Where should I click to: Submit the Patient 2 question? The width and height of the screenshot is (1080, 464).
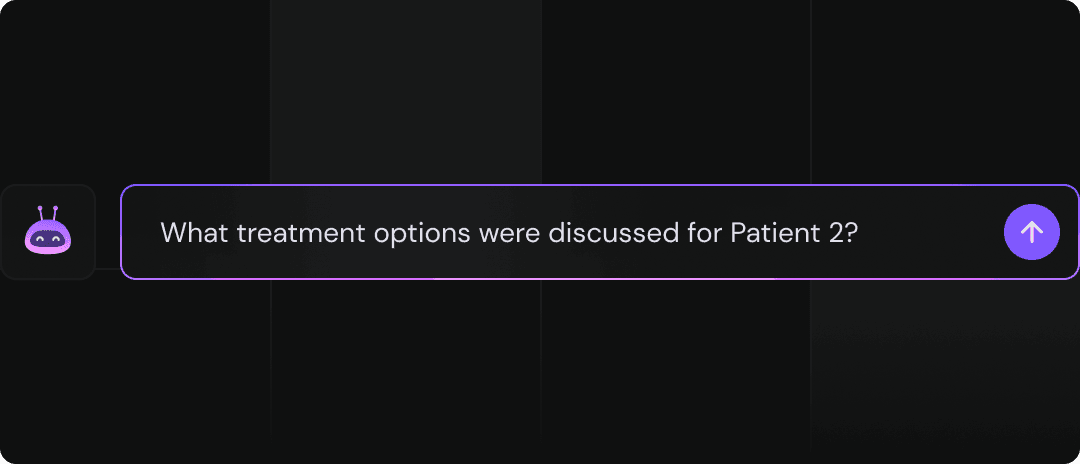pyautogui.click(x=1031, y=232)
